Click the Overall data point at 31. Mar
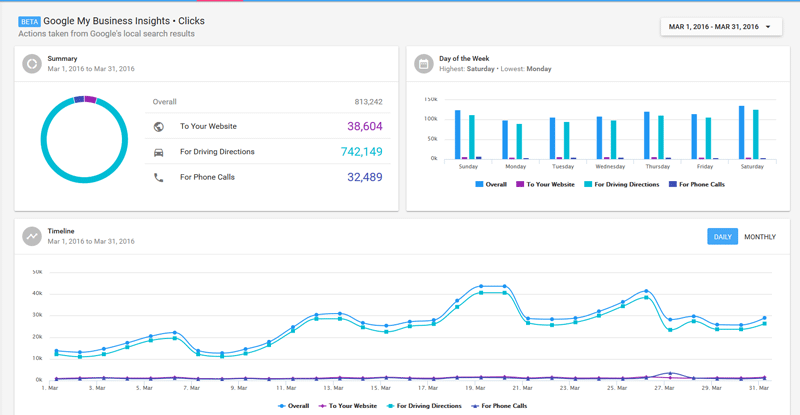The height and width of the screenshot is (415, 800). (x=764, y=318)
